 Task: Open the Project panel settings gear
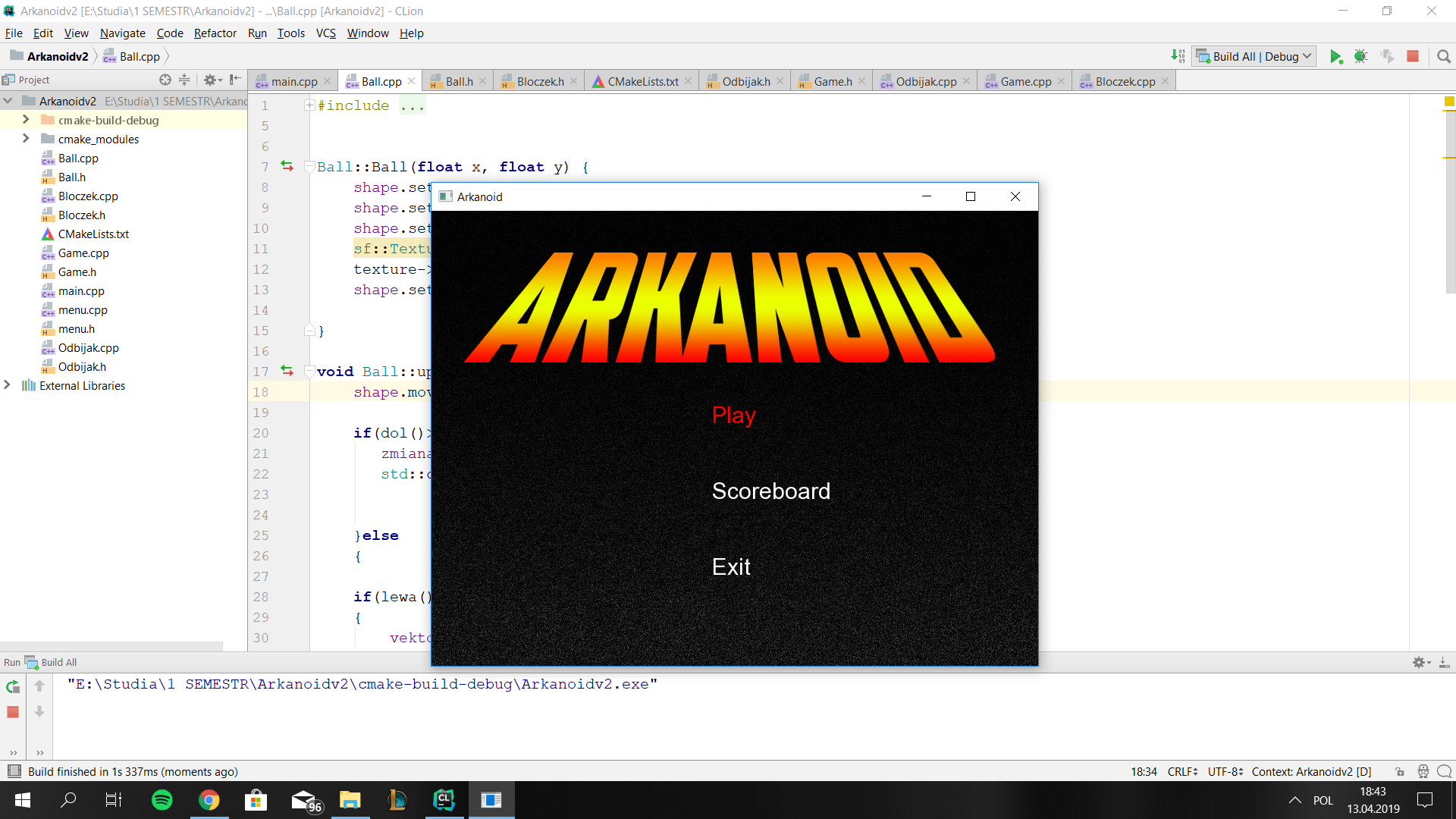210,80
